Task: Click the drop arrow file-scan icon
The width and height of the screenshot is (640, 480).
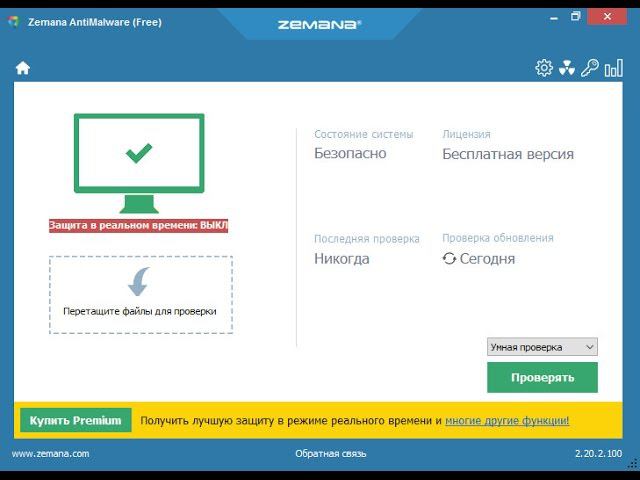Action: pos(139,281)
